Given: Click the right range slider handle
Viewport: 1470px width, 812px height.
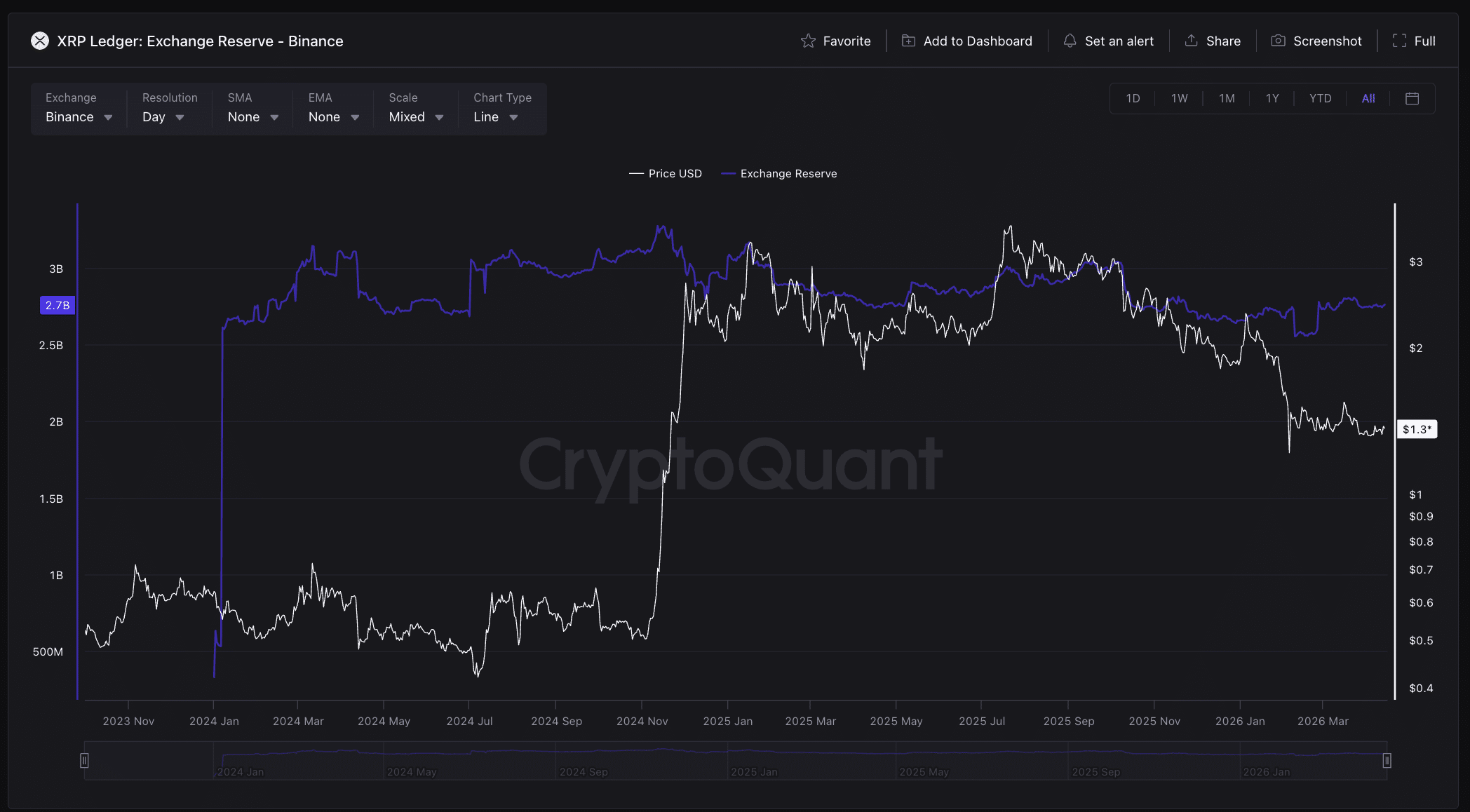Looking at the screenshot, I should click(1387, 760).
